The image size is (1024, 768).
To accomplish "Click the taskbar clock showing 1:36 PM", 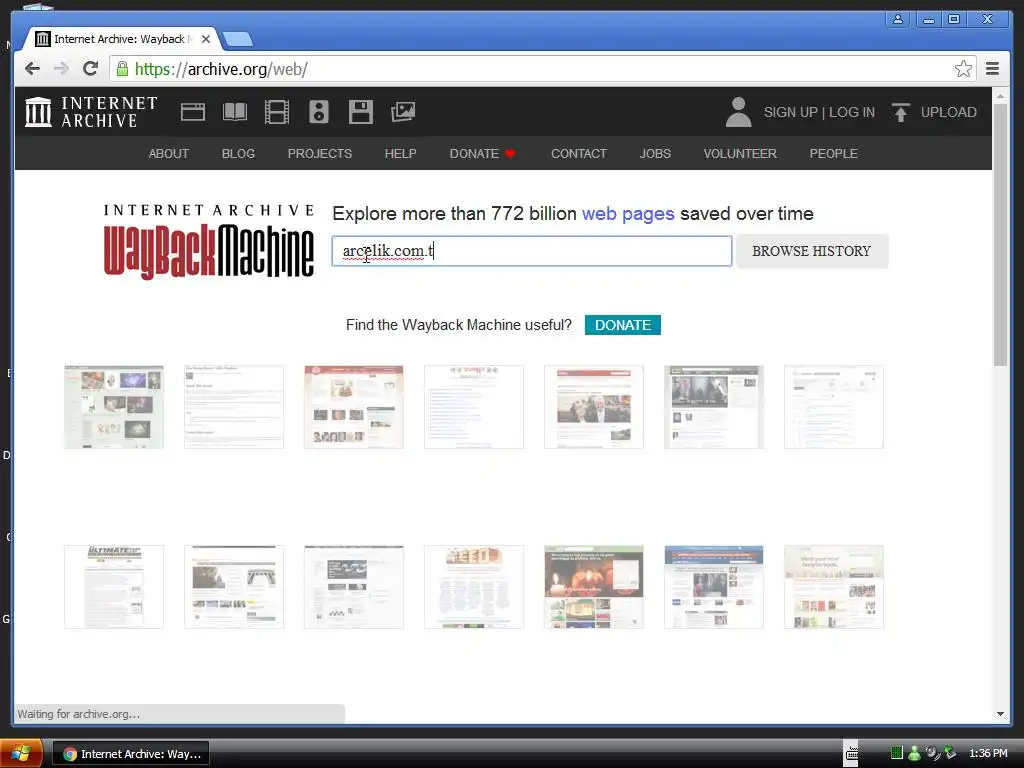I will coord(988,754).
